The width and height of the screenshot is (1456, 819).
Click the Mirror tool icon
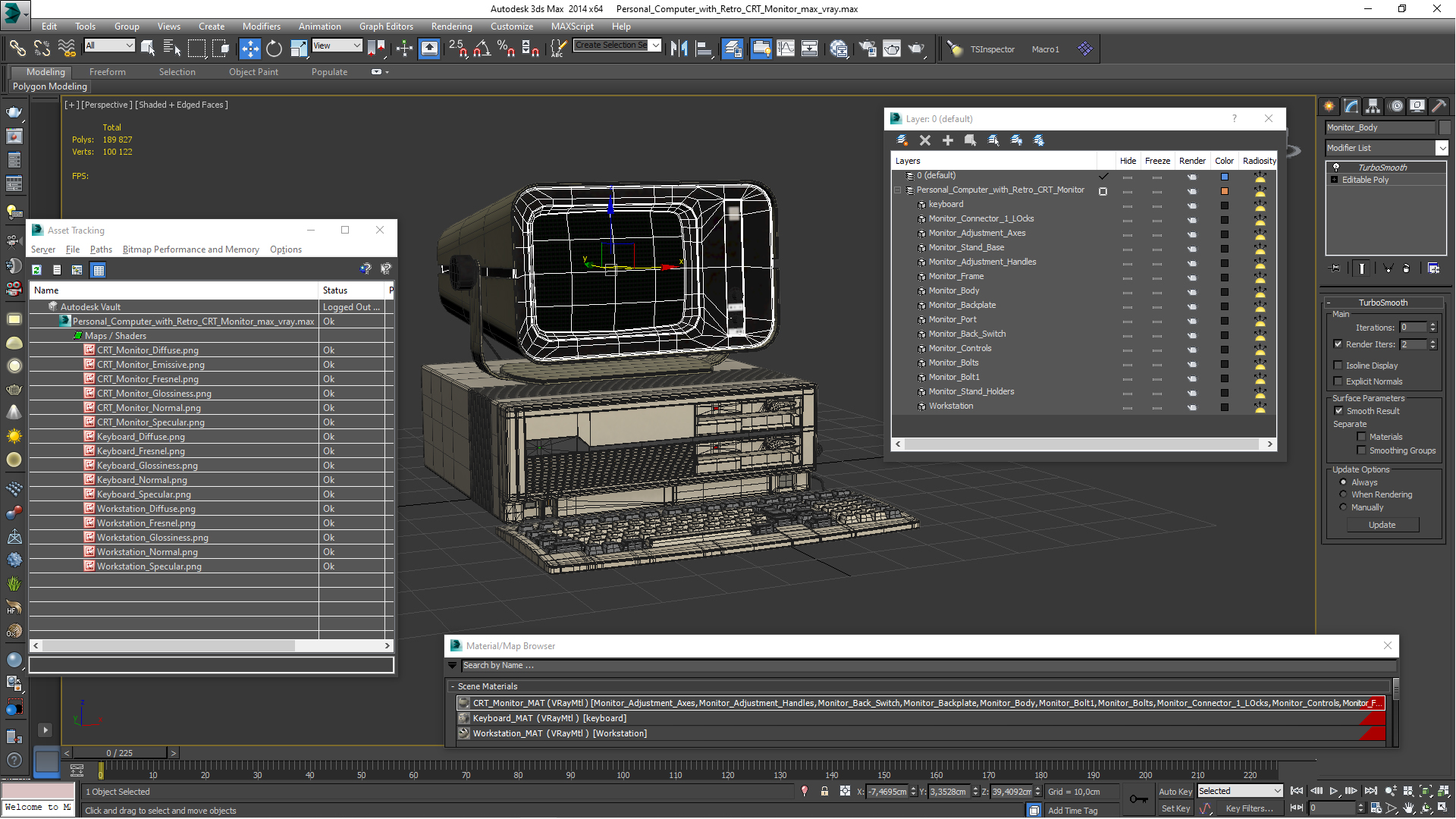[679, 49]
